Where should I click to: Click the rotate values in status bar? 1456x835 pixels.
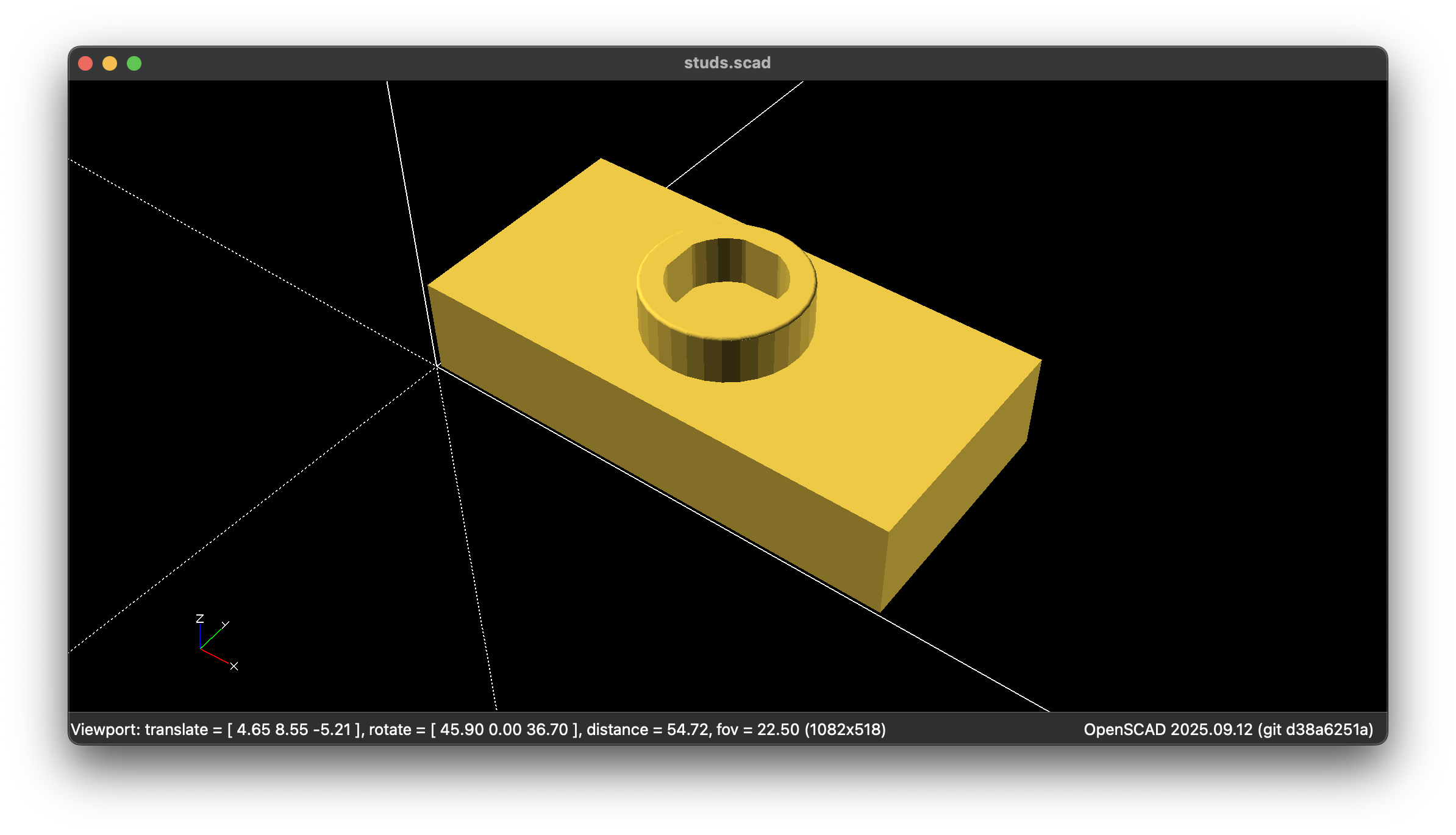click(x=505, y=730)
